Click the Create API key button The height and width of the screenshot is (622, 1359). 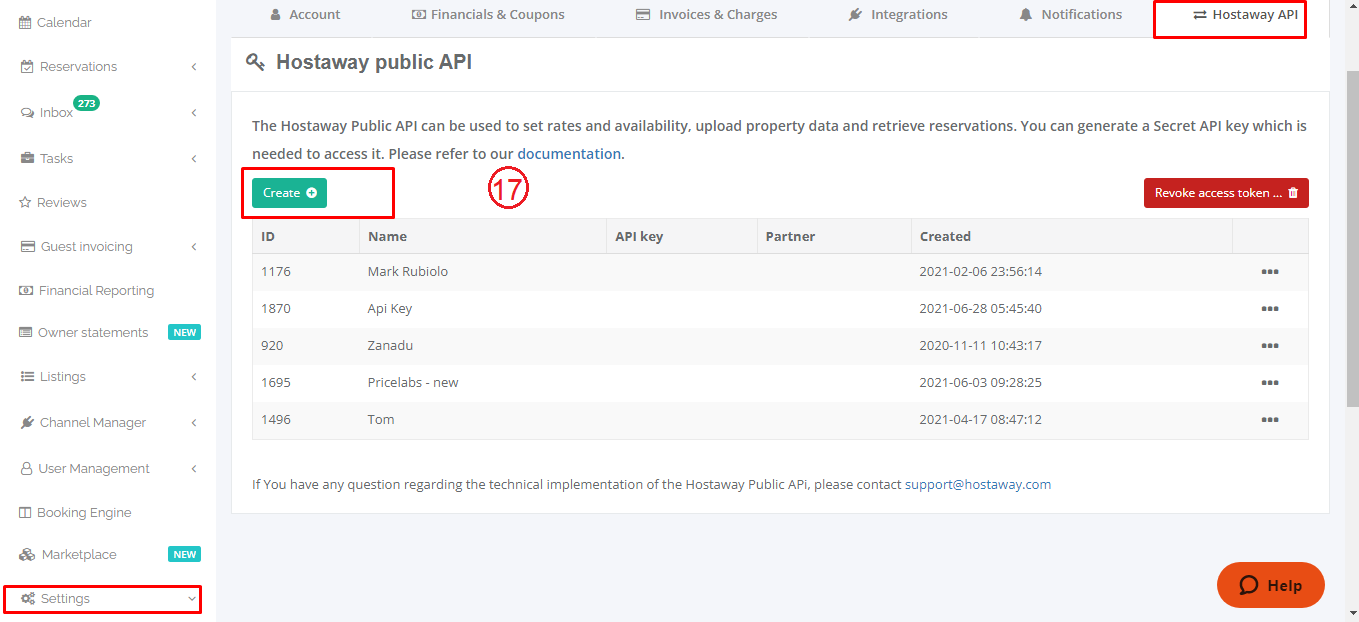click(289, 193)
